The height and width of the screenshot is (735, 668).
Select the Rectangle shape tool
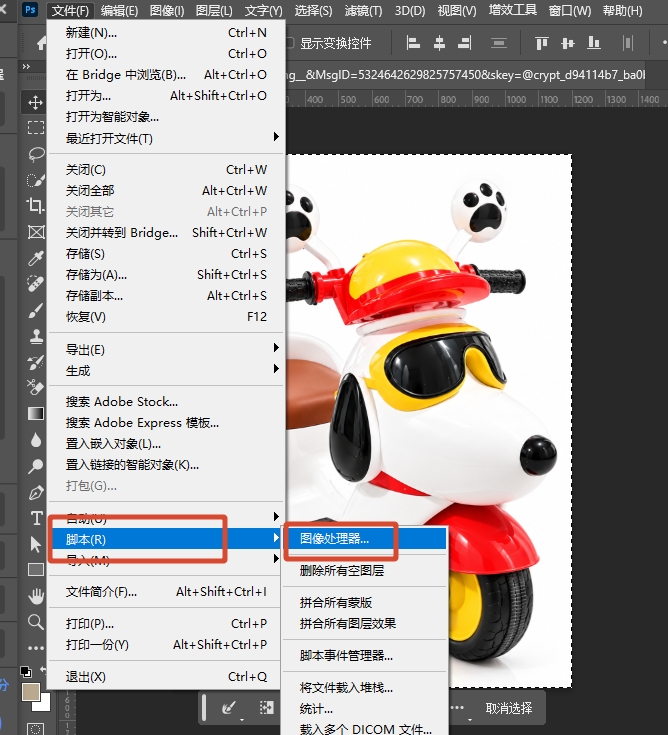pos(36,570)
